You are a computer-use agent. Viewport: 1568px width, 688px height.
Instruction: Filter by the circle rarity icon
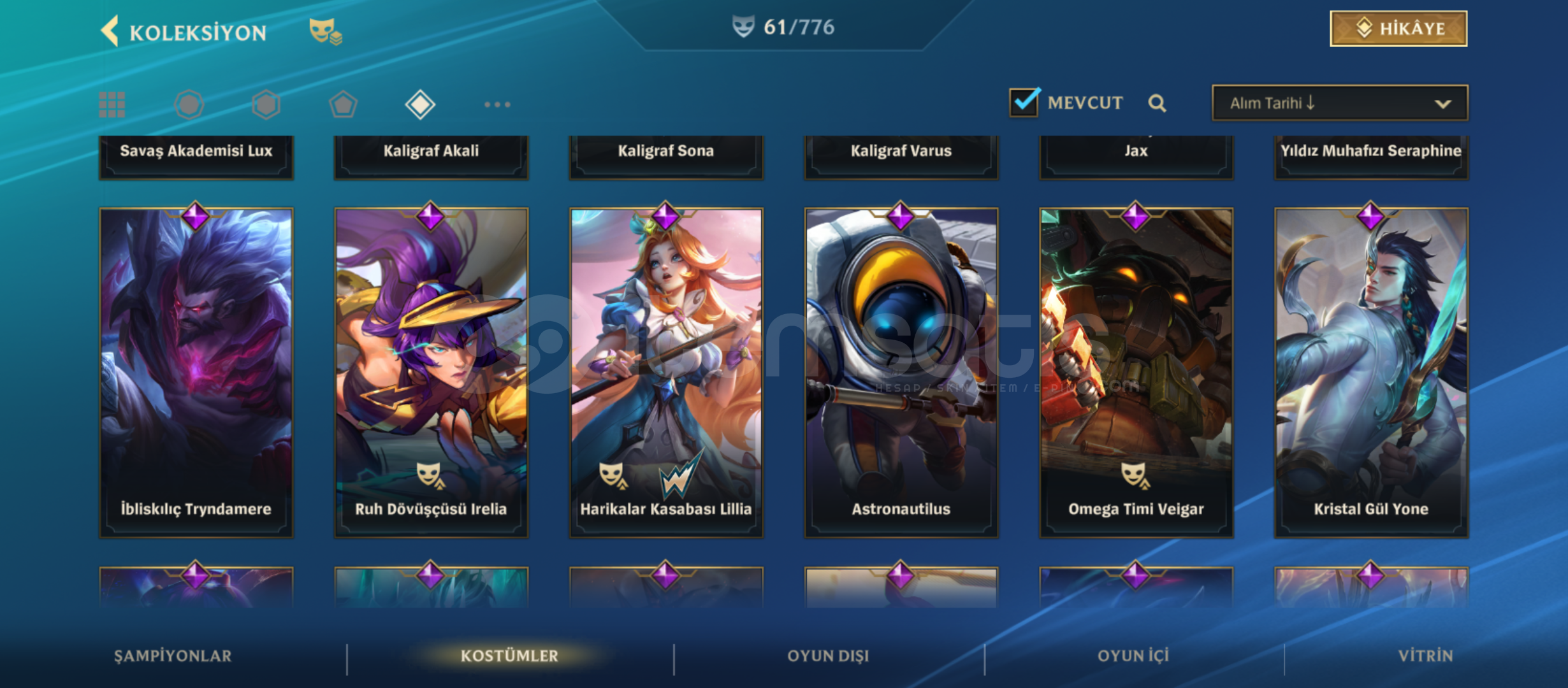point(189,104)
